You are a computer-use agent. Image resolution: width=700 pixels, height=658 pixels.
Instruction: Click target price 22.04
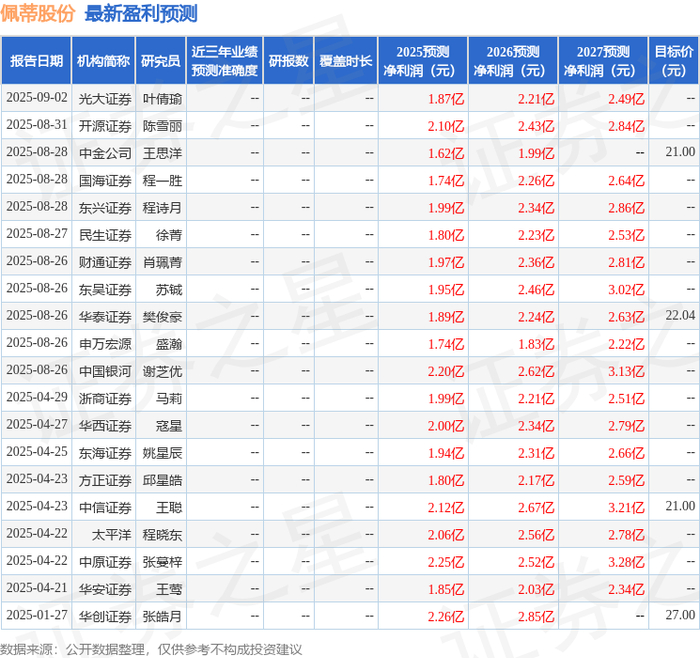[680, 315]
